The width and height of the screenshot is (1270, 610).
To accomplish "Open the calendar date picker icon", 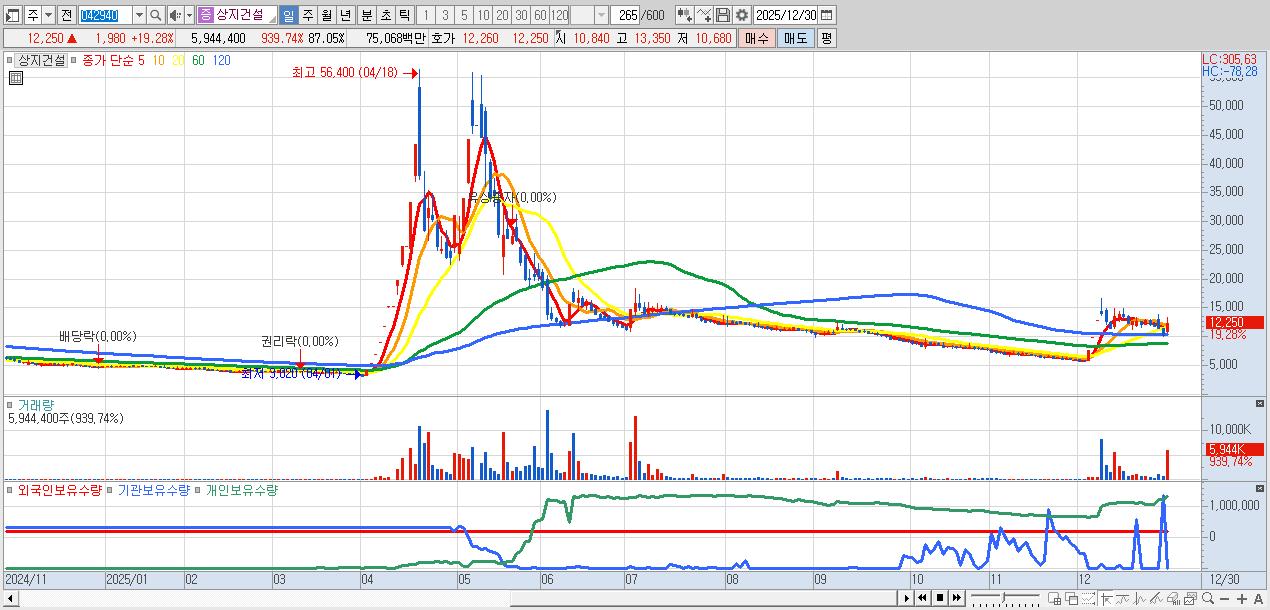I will coord(827,15).
